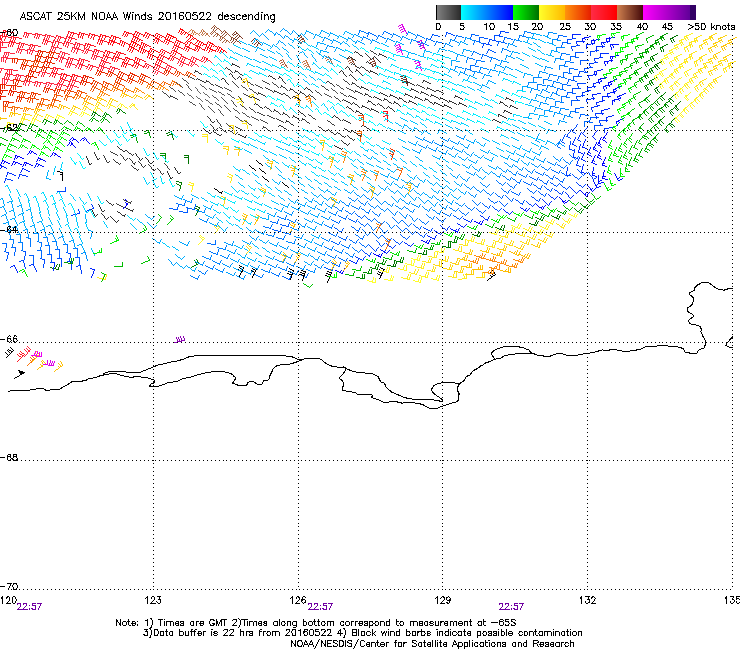This screenshot has width=740, height=650.
Task: Click the '>50 knots' legend label
Action: click(711, 27)
